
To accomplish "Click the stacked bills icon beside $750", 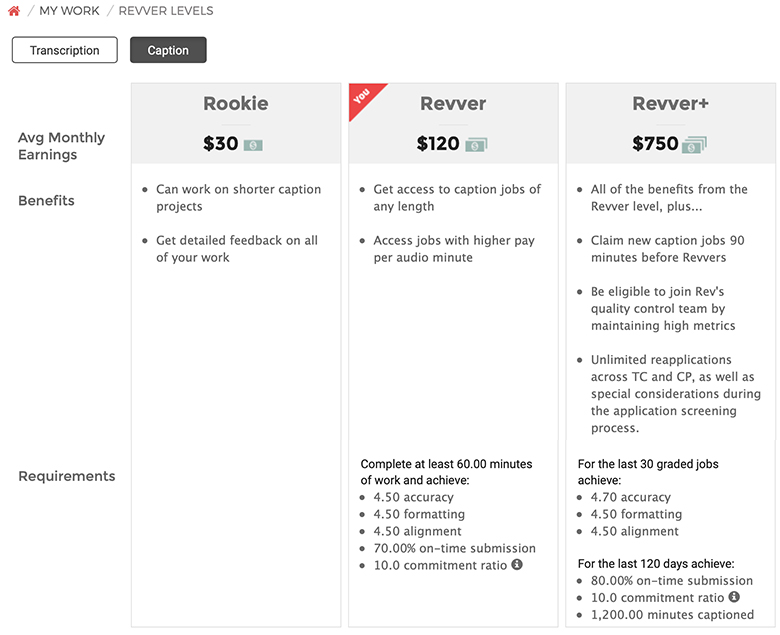I will click(694, 145).
